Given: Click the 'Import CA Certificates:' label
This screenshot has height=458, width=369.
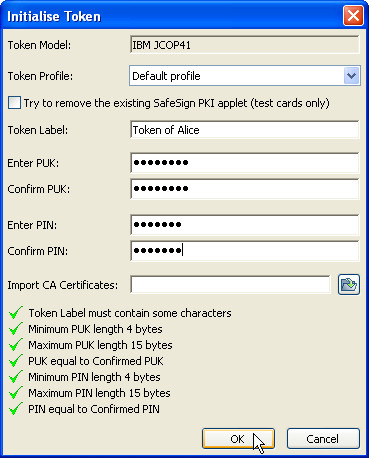Looking at the screenshot, I should 63,285.
